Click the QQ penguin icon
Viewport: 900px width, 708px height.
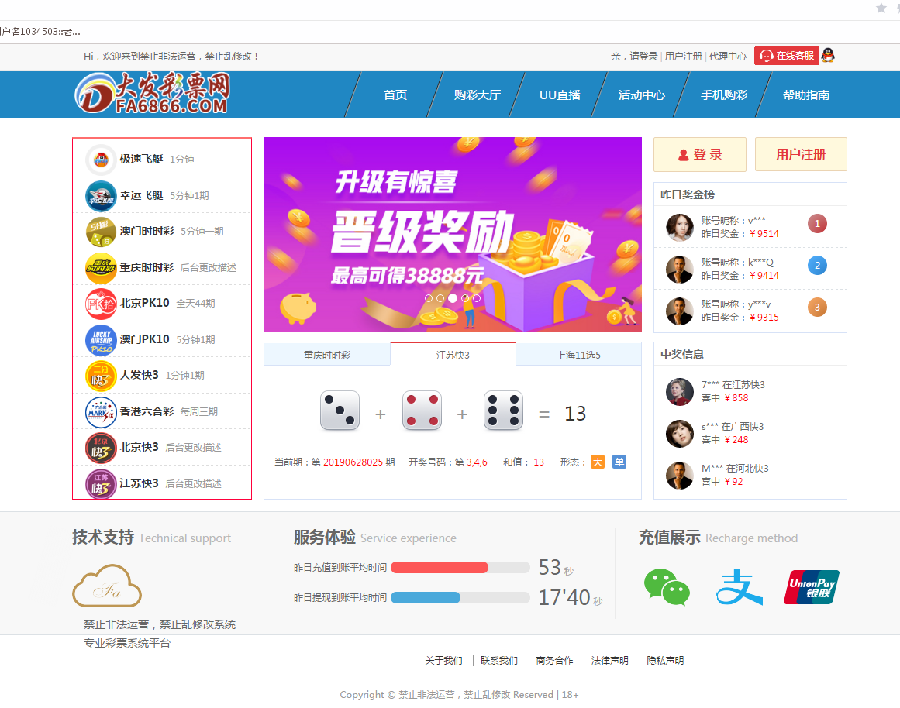click(x=828, y=56)
